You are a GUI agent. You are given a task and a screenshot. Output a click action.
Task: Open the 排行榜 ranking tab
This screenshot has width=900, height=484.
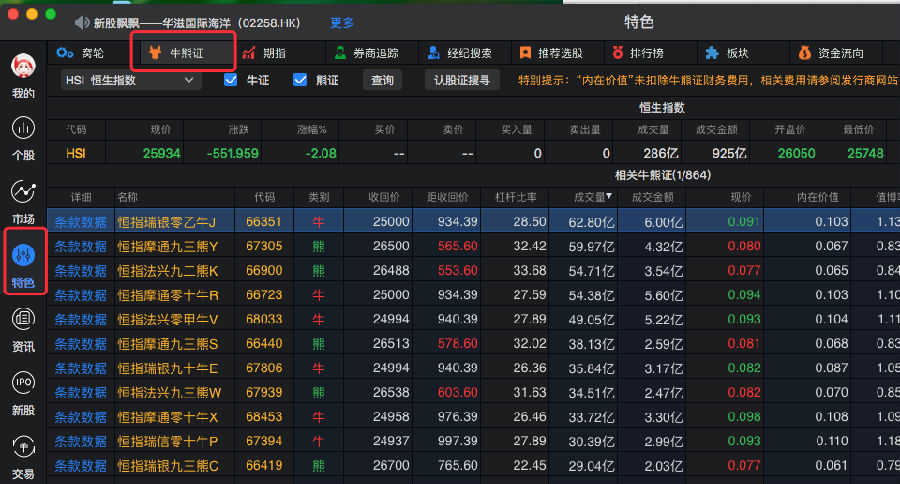tap(638, 53)
